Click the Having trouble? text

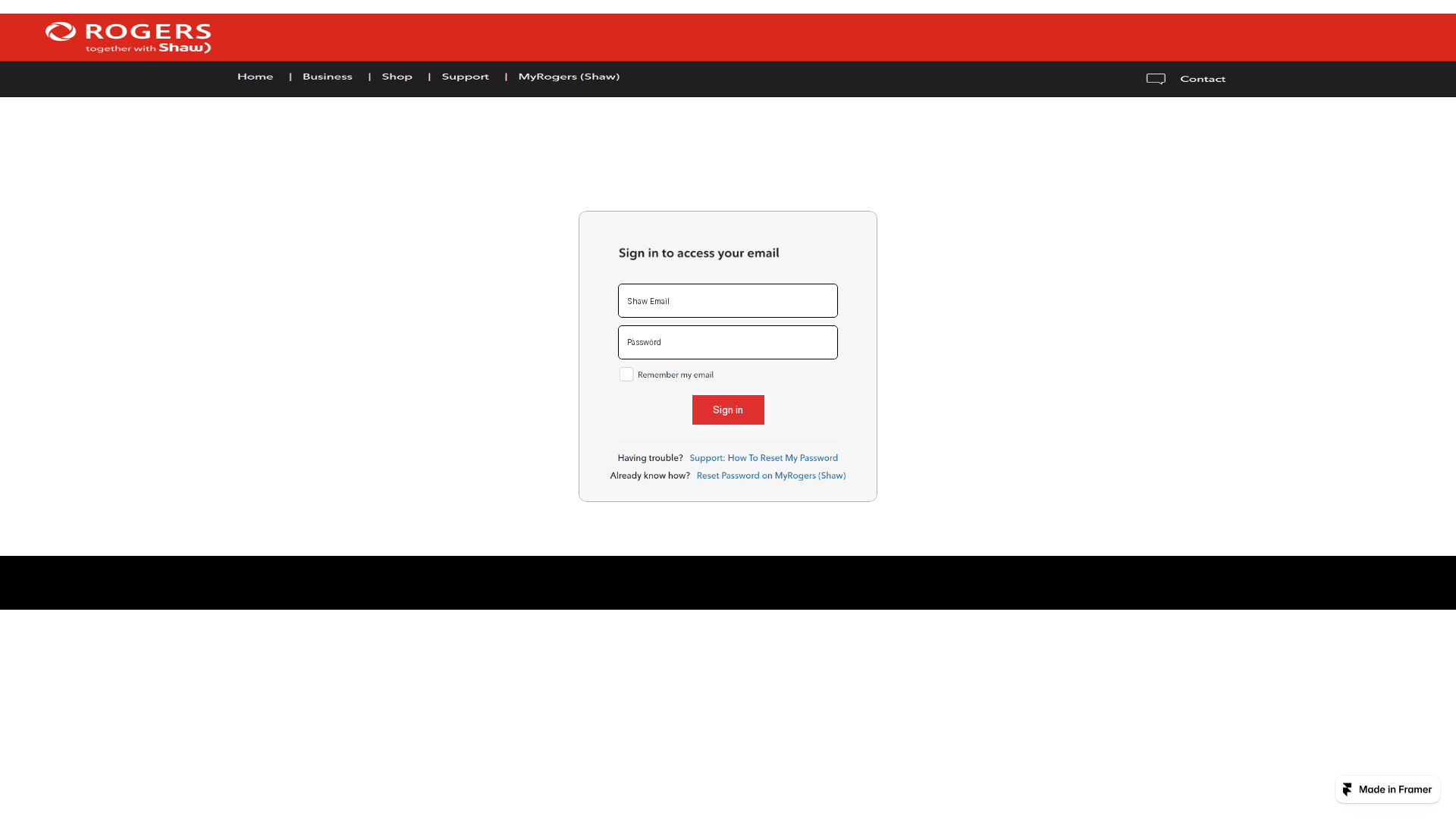pyautogui.click(x=650, y=458)
